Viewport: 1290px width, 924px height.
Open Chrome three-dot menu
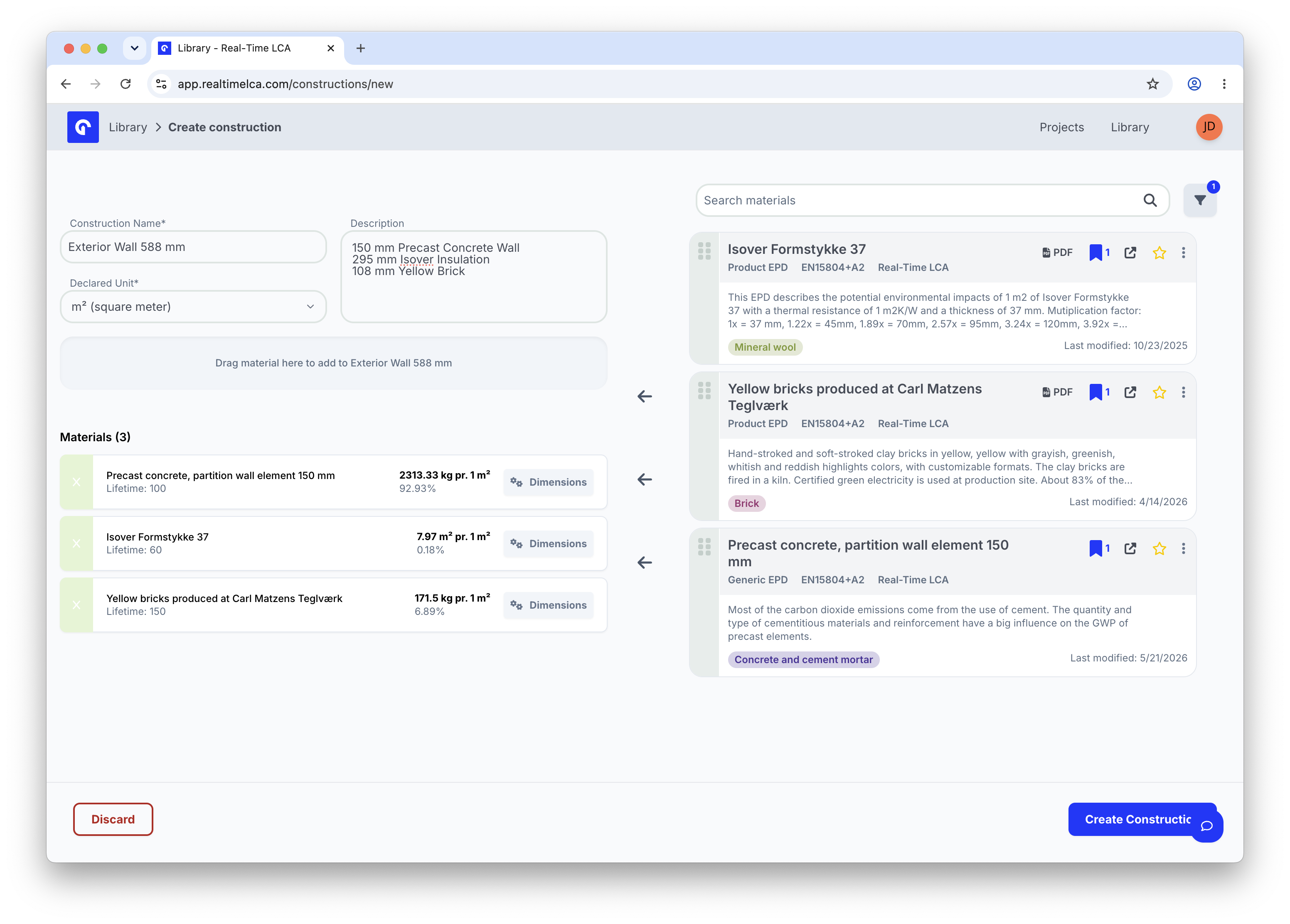pos(1224,84)
